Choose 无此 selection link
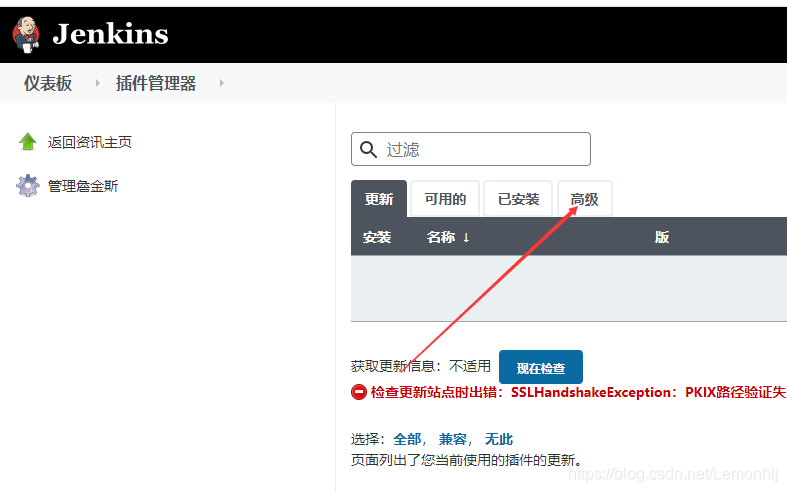This screenshot has height=492, width=787. 498,439
